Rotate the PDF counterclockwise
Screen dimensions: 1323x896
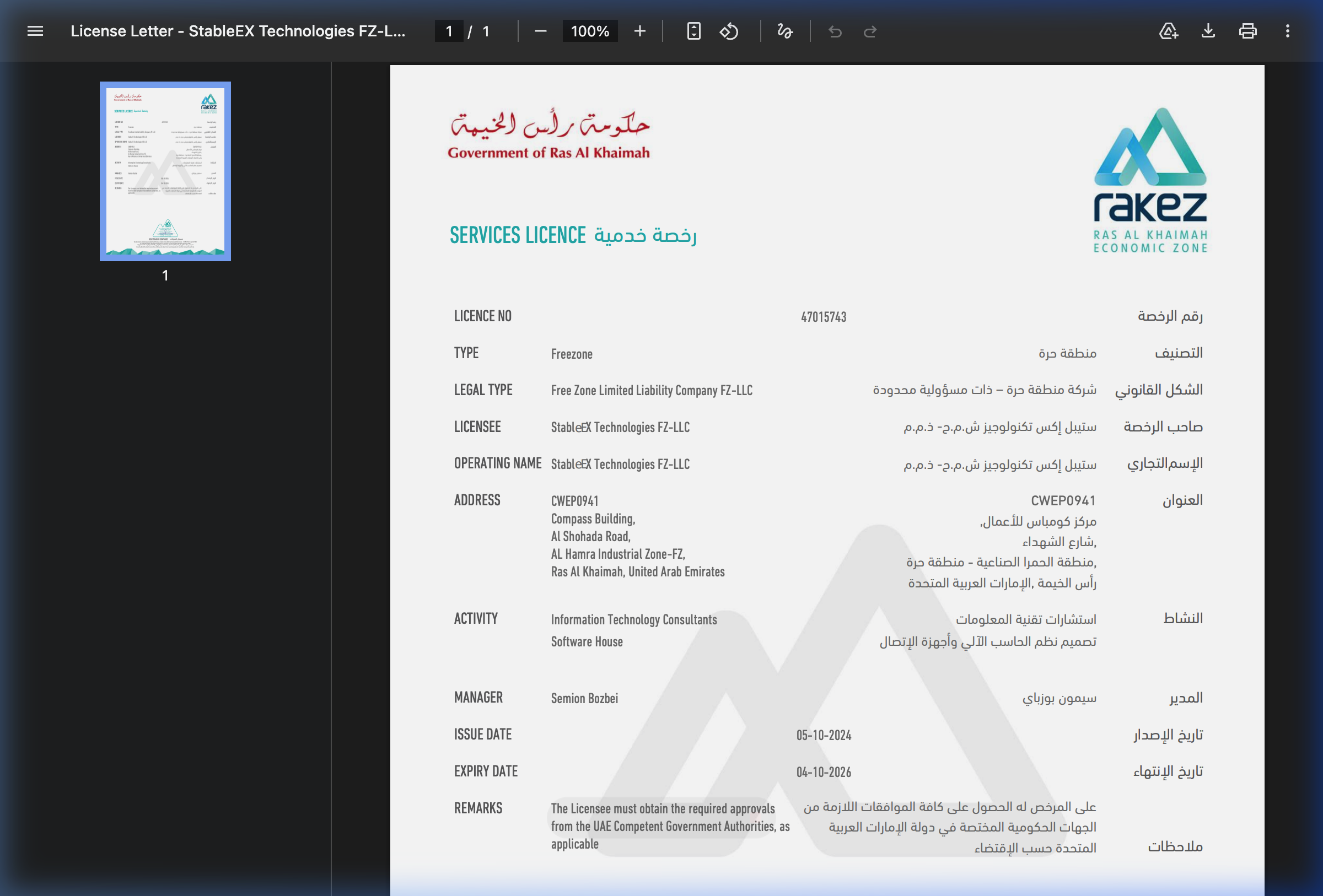(729, 31)
